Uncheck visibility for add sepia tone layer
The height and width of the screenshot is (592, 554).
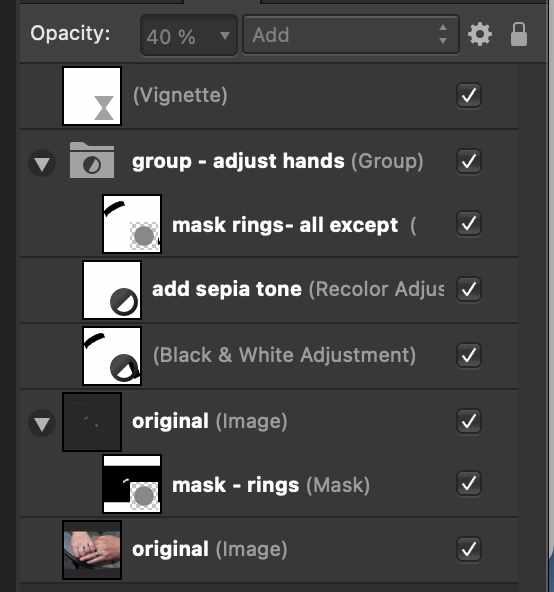(468, 289)
